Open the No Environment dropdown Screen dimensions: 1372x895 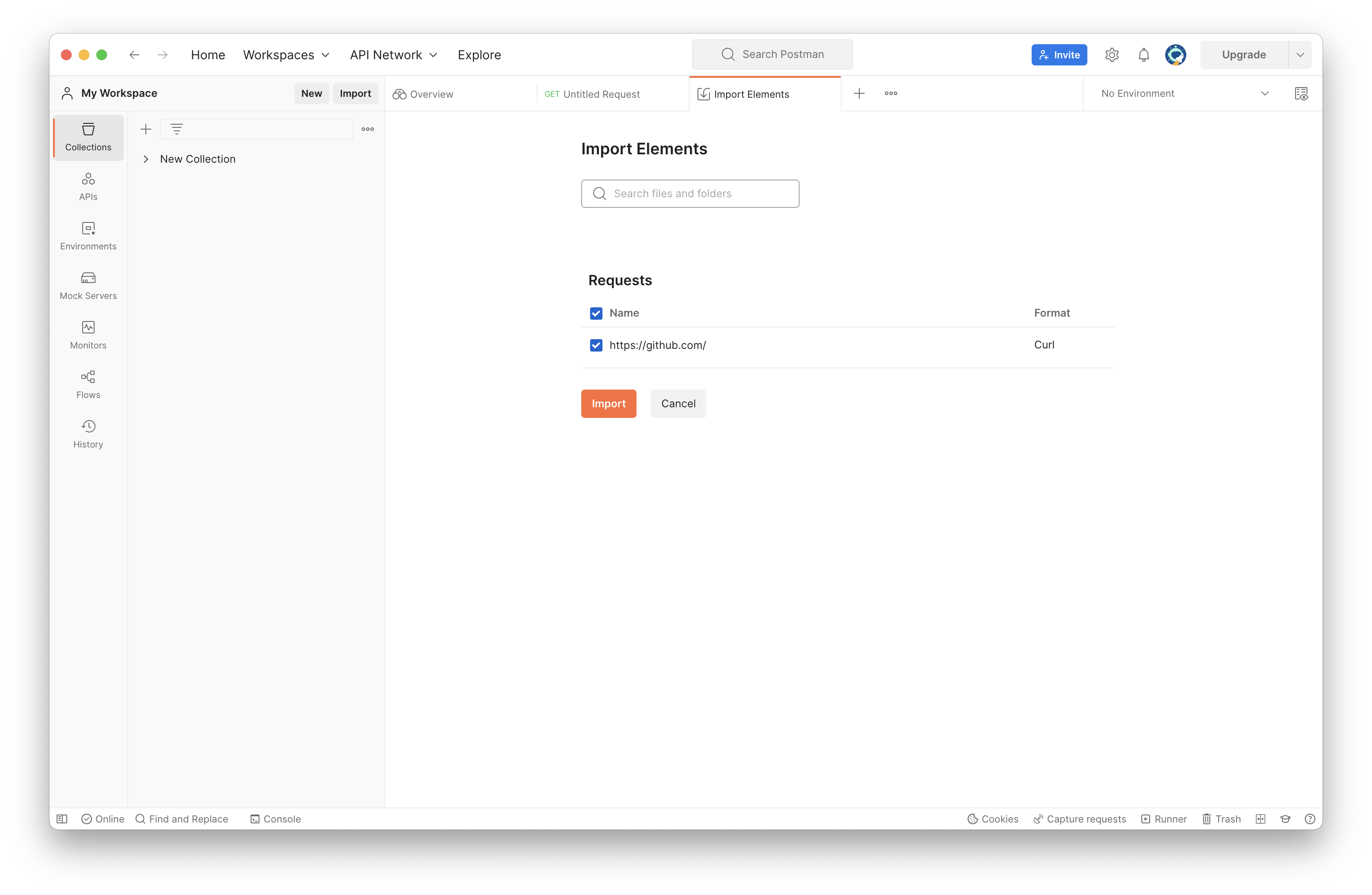pos(1184,93)
